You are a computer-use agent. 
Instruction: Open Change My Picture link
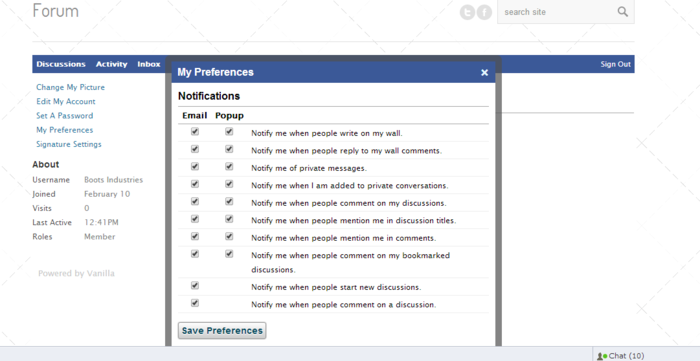click(71, 87)
